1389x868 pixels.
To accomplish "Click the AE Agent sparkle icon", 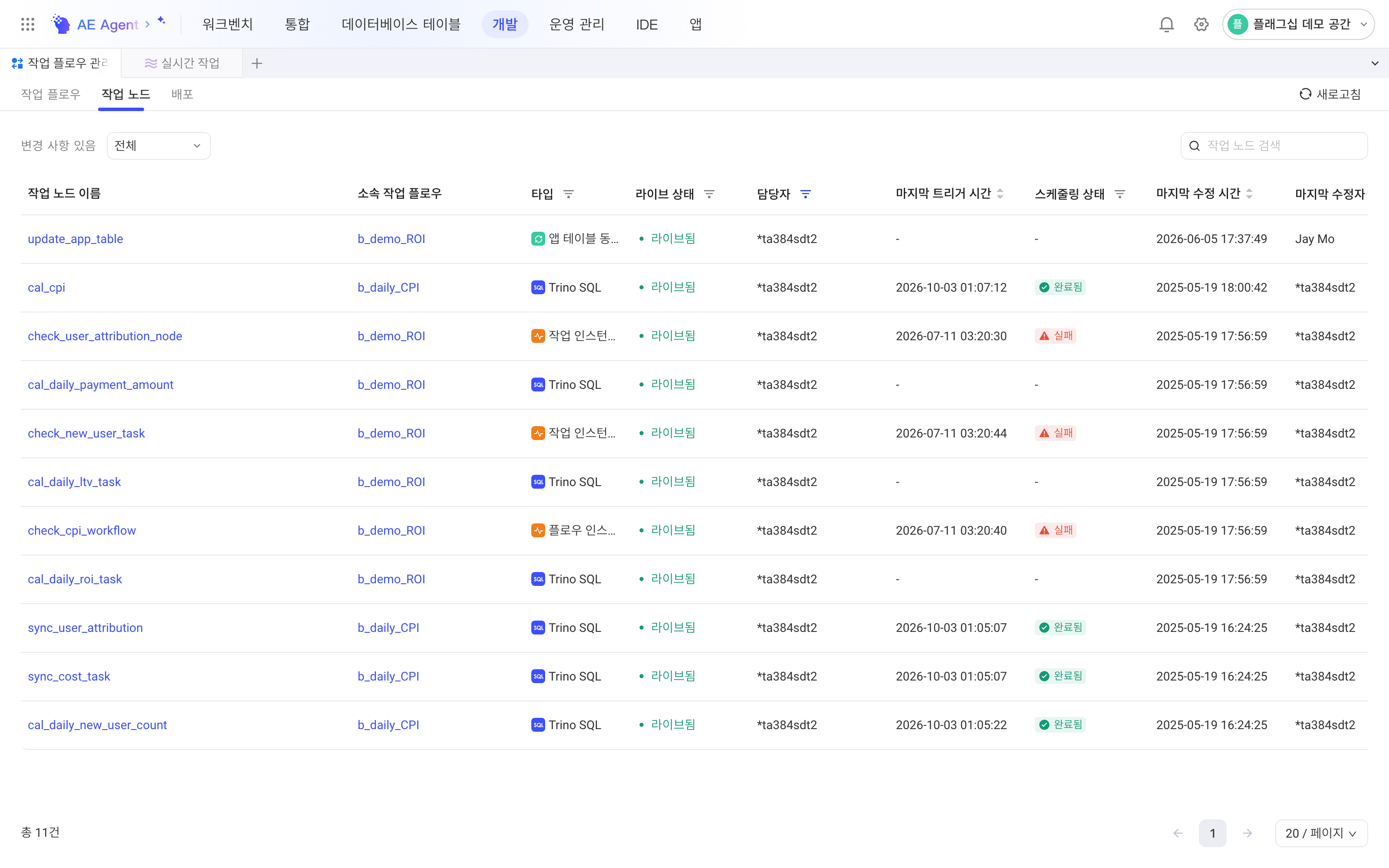I will tap(161, 21).
